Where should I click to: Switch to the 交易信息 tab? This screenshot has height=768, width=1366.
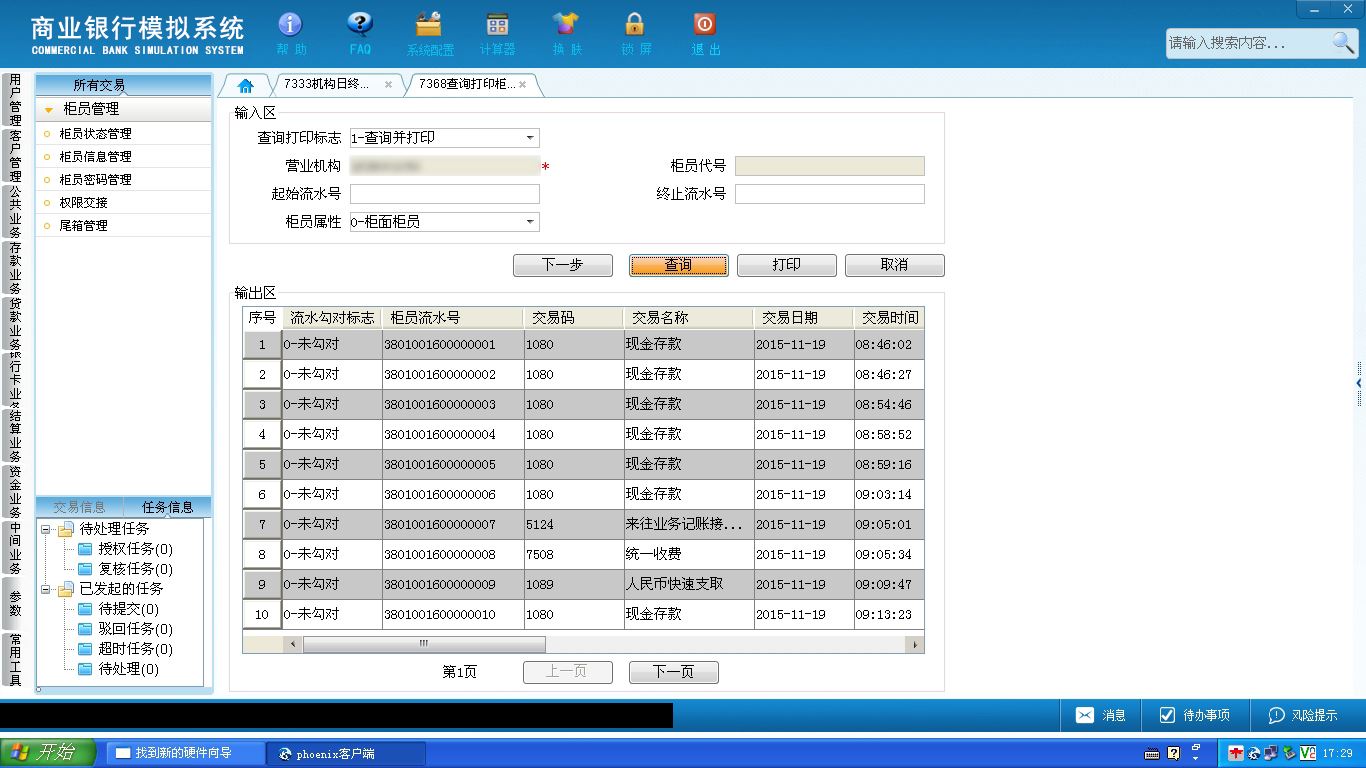coord(79,507)
